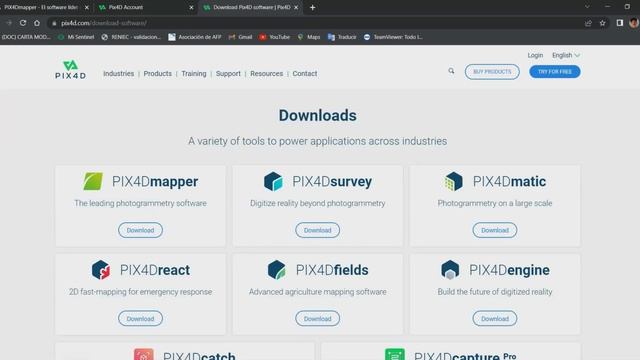Open the TeamViewer bookmark
Screen dimensions: 640x360
(393, 37)
